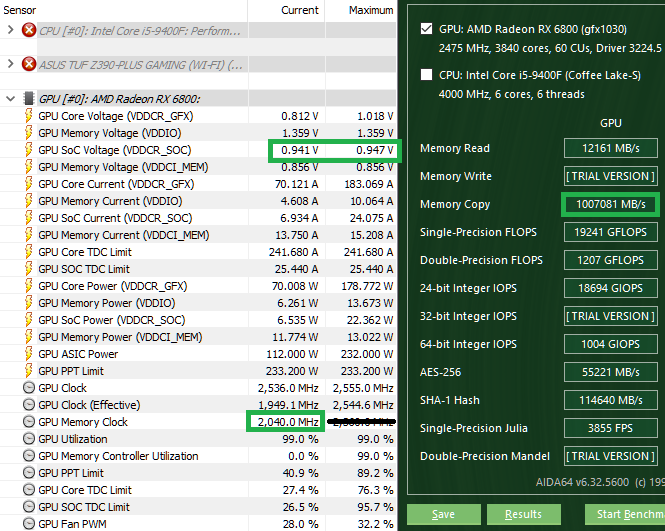Click the Memory Write TRIAL VERSION box
This screenshot has height=531, width=665.
[611, 176]
